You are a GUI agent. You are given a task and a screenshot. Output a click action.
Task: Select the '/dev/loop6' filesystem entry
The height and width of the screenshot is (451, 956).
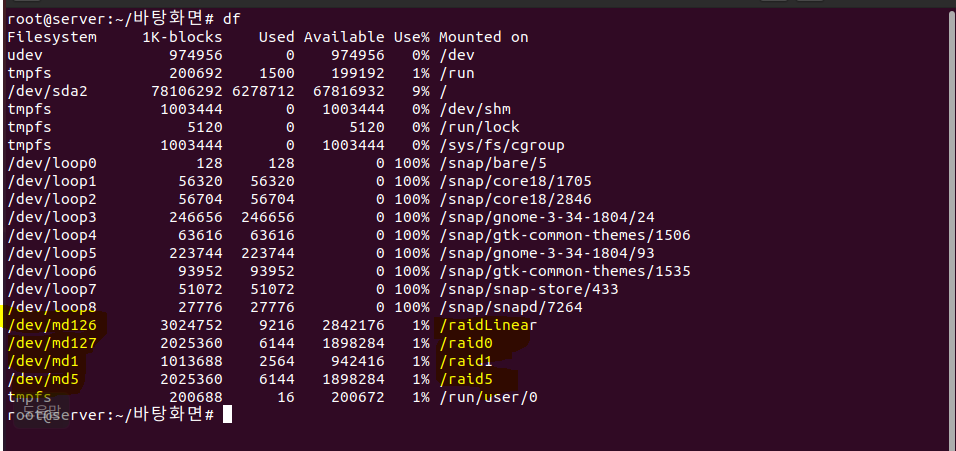click(x=52, y=271)
